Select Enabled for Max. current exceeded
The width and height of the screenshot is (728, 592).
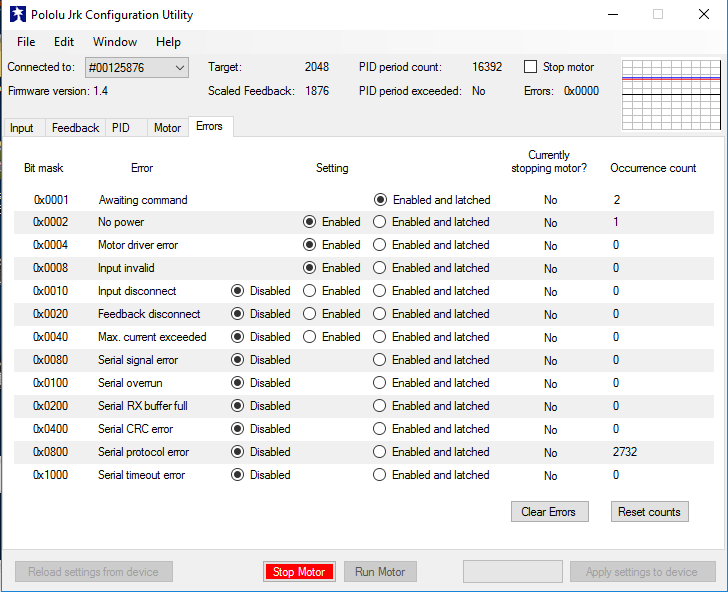pos(310,337)
